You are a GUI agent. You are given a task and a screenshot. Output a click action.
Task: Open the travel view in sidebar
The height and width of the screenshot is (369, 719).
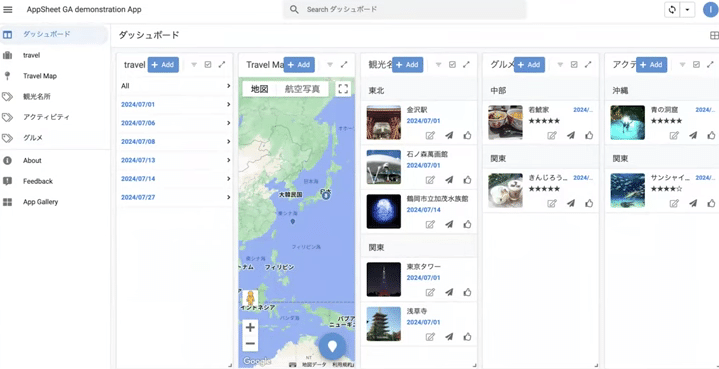click(54, 55)
